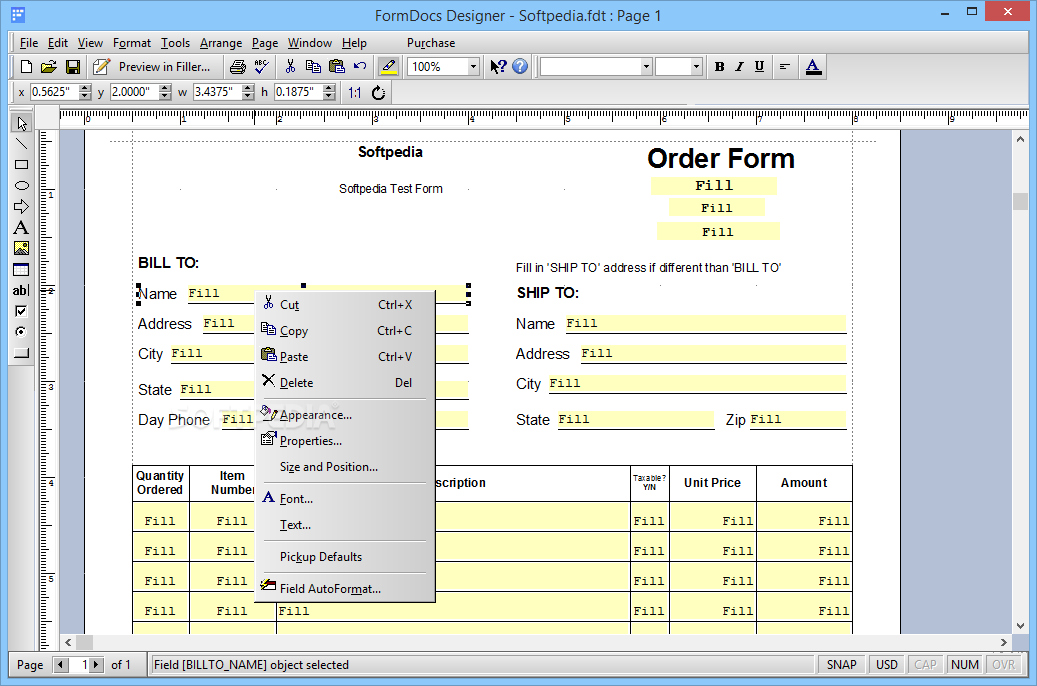Click the x position spinner arrows
This screenshot has width=1037, height=686.
pos(85,92)
